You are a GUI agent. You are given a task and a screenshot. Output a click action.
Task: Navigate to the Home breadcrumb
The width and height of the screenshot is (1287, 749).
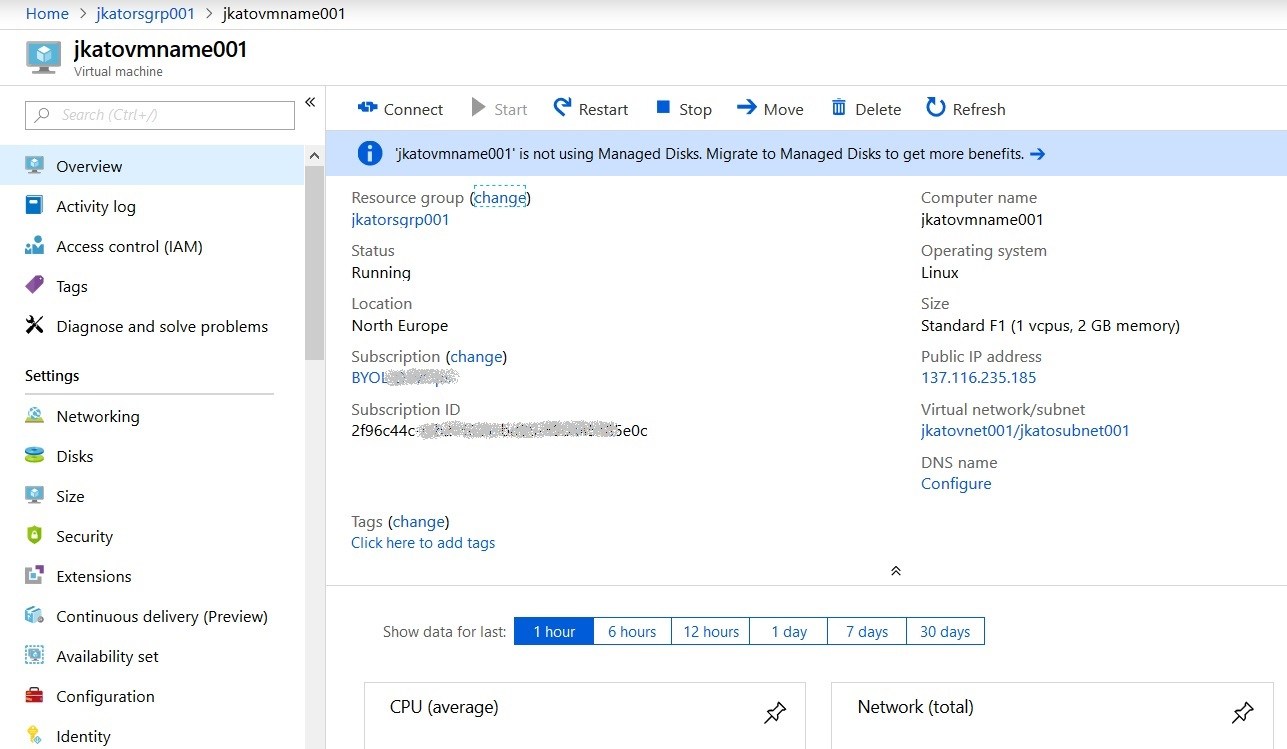pos(47,14)
